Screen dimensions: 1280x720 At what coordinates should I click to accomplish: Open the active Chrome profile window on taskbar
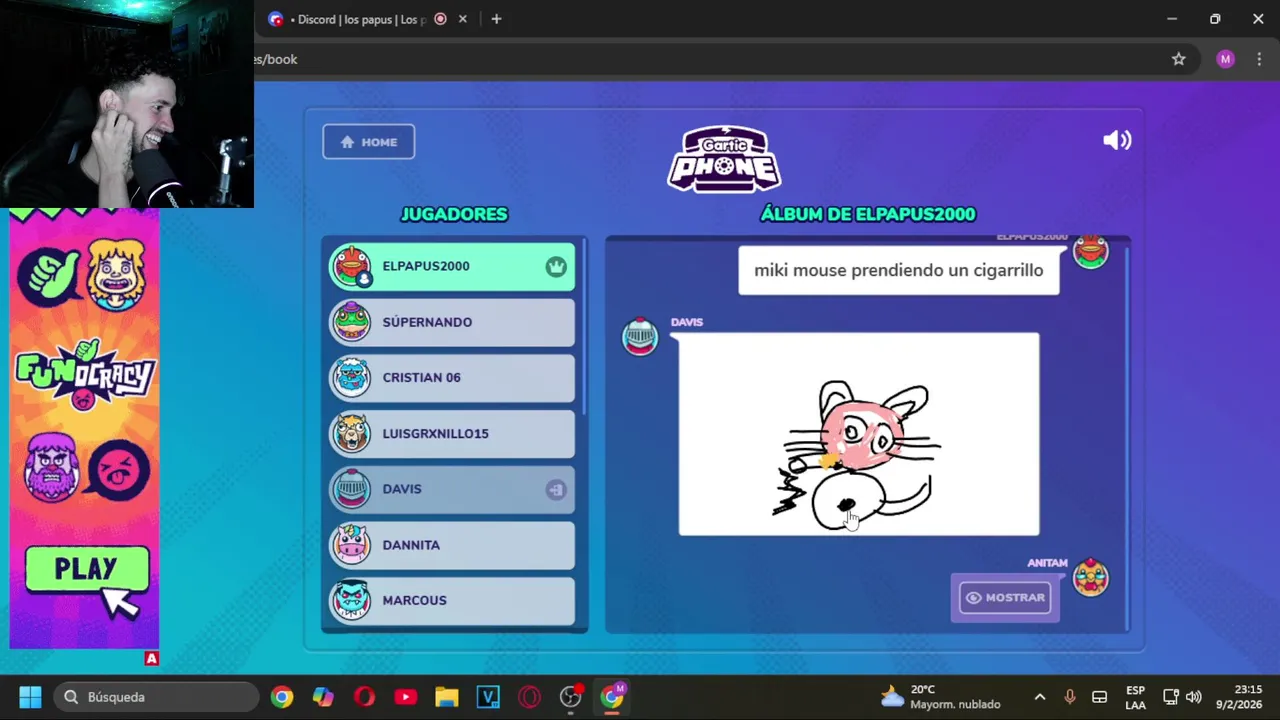pyautogui.click(x=612, y=697)
